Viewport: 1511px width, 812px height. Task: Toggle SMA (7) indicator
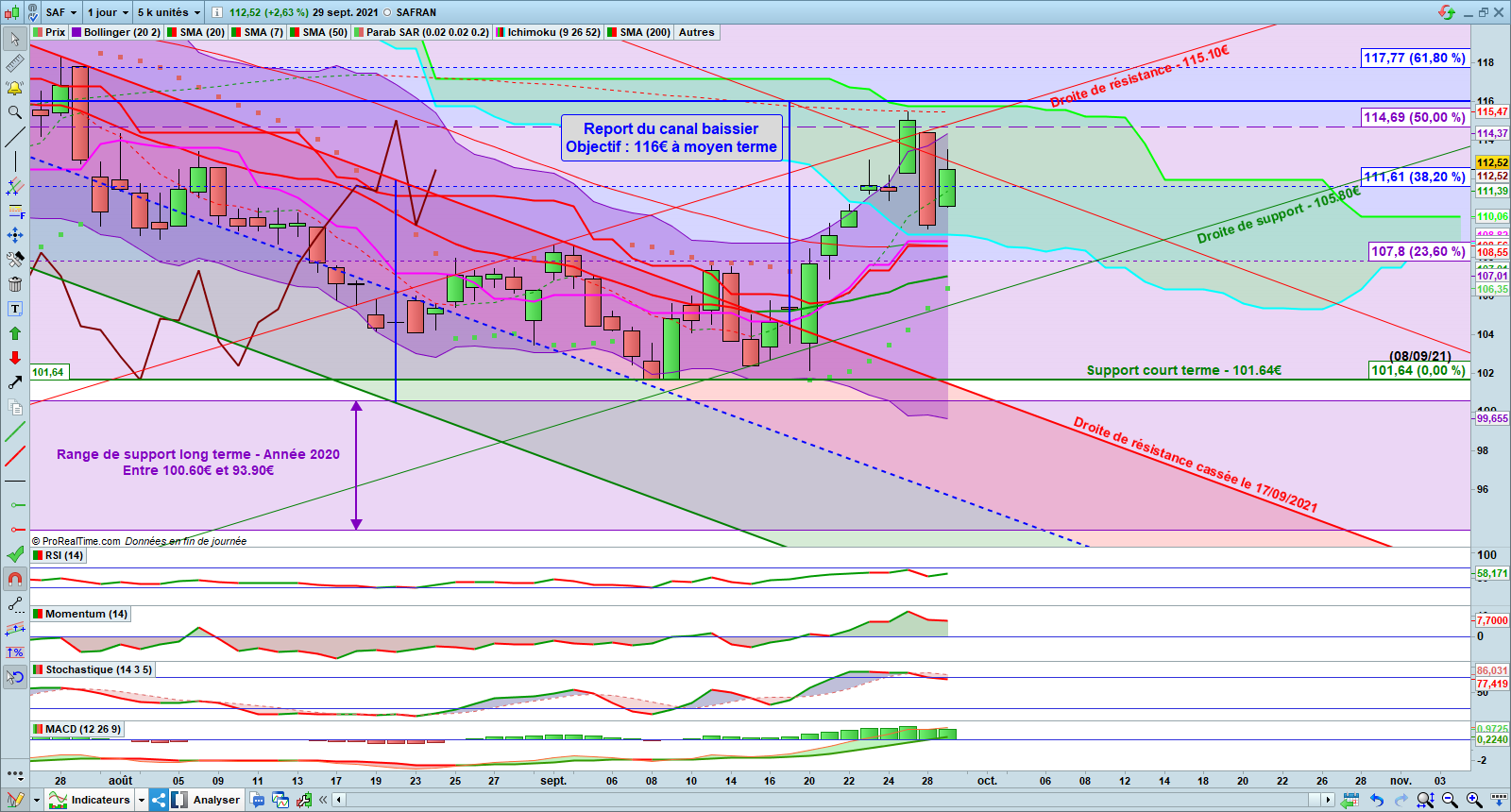pyautogui.click(x=258, y=32)
